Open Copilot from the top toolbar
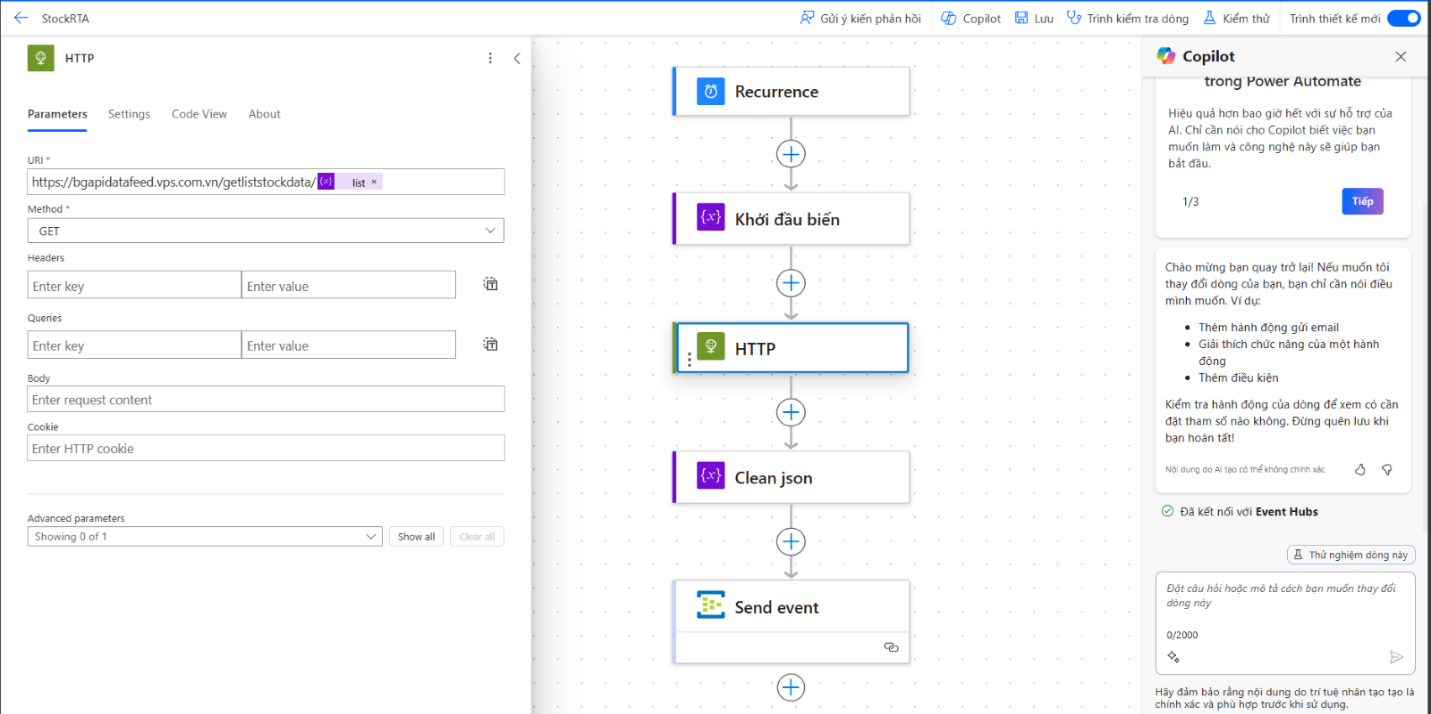The height and width of the screenshot is (714, 1431). (x=970, y=18)
